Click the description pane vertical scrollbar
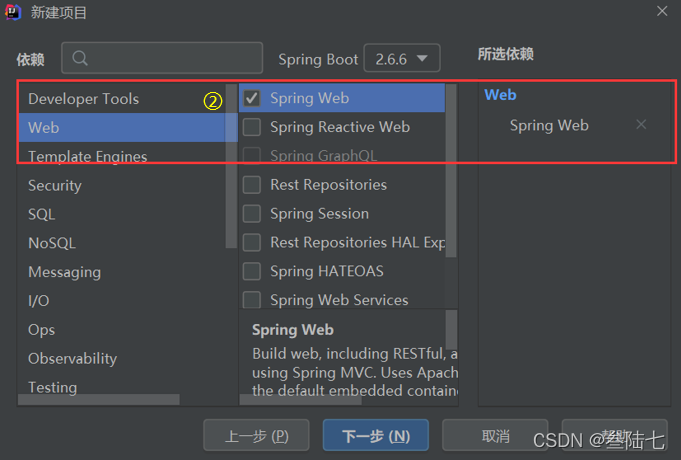681x460 pixels. click(x=452, y=329)
